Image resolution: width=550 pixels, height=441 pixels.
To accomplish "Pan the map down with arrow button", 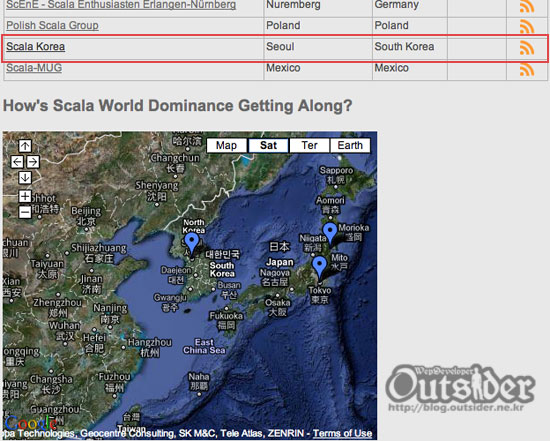I will [x=25, y=178].
